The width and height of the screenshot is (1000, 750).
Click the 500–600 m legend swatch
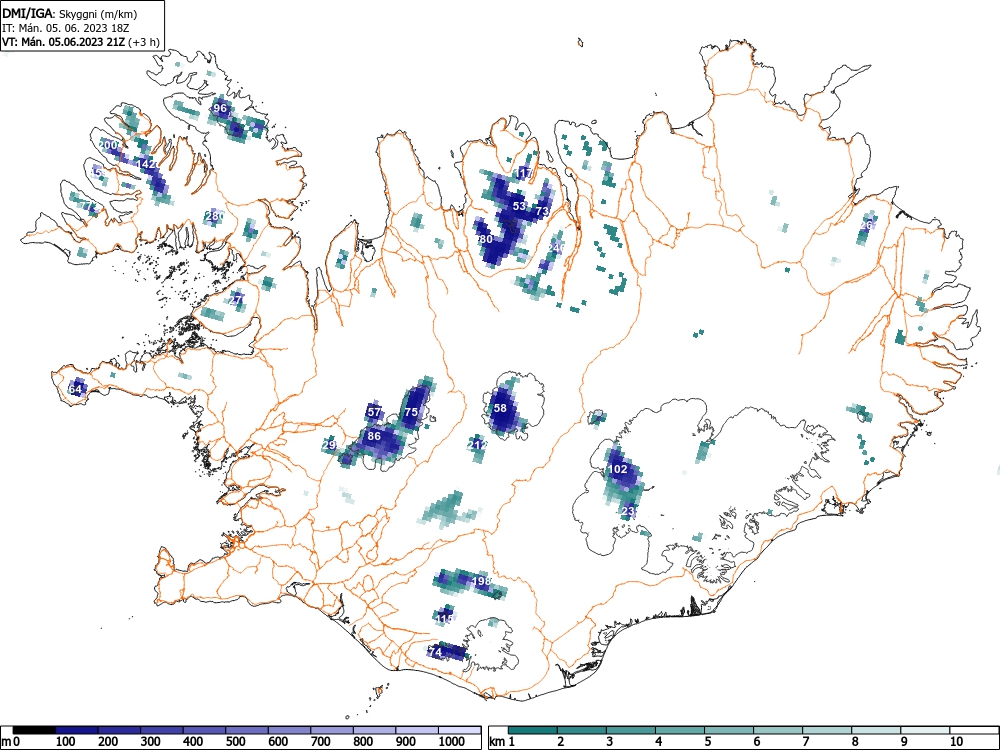(x=247, y=730)
